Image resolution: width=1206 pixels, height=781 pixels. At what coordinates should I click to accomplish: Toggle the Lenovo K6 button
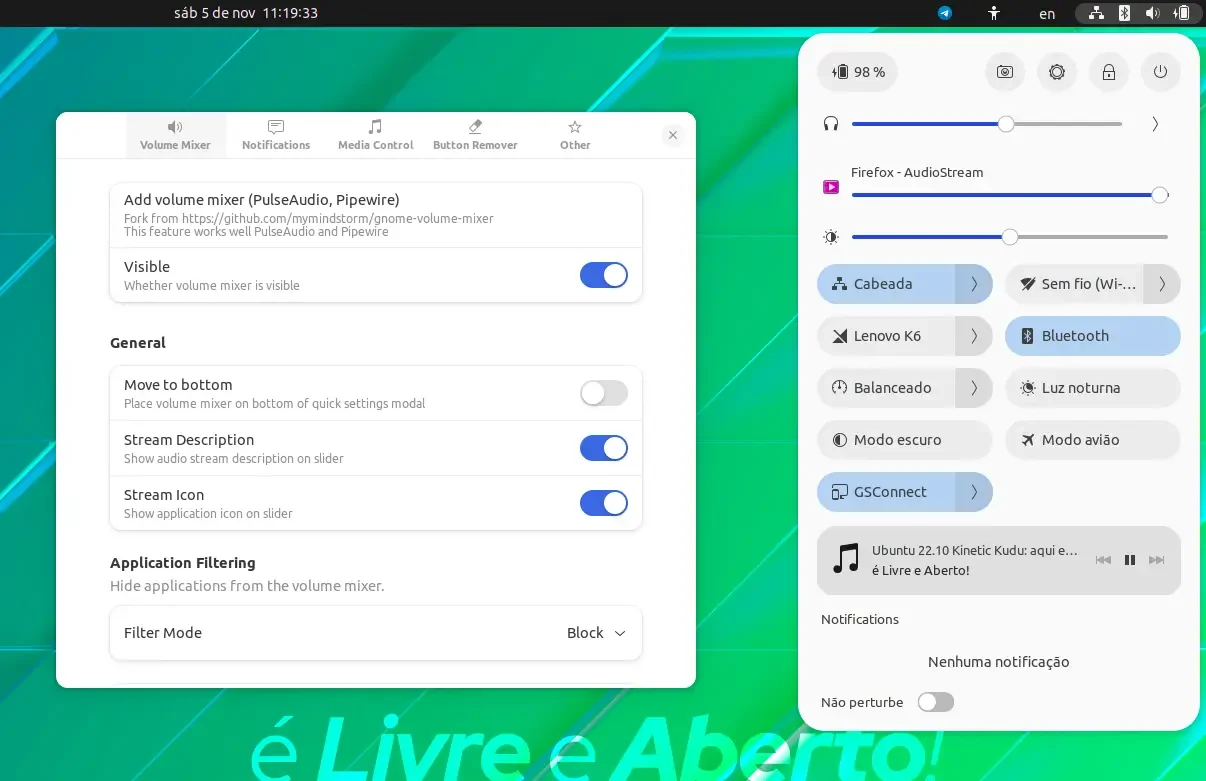[886, 336]
